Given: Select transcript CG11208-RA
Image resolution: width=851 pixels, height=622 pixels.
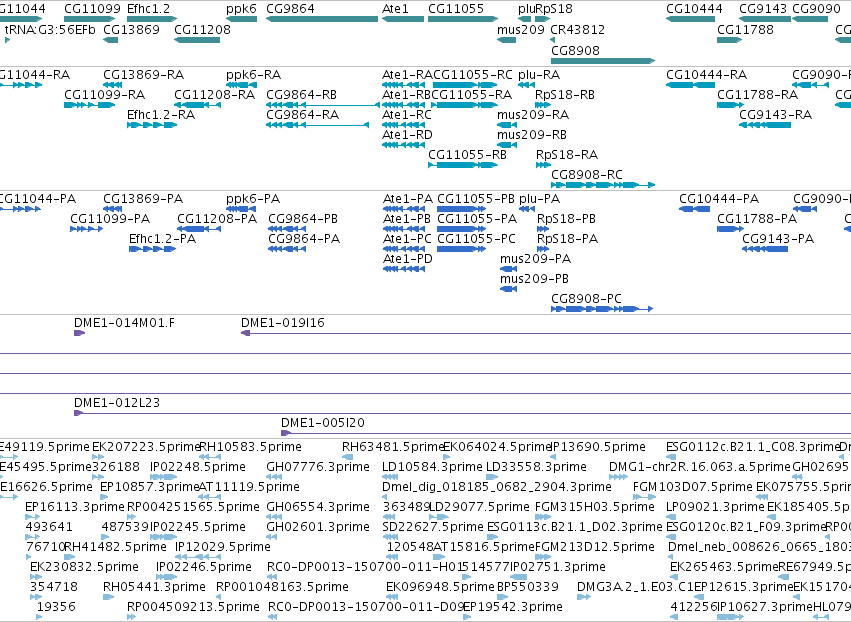Looking at the screenshot, I should (198, 105).
